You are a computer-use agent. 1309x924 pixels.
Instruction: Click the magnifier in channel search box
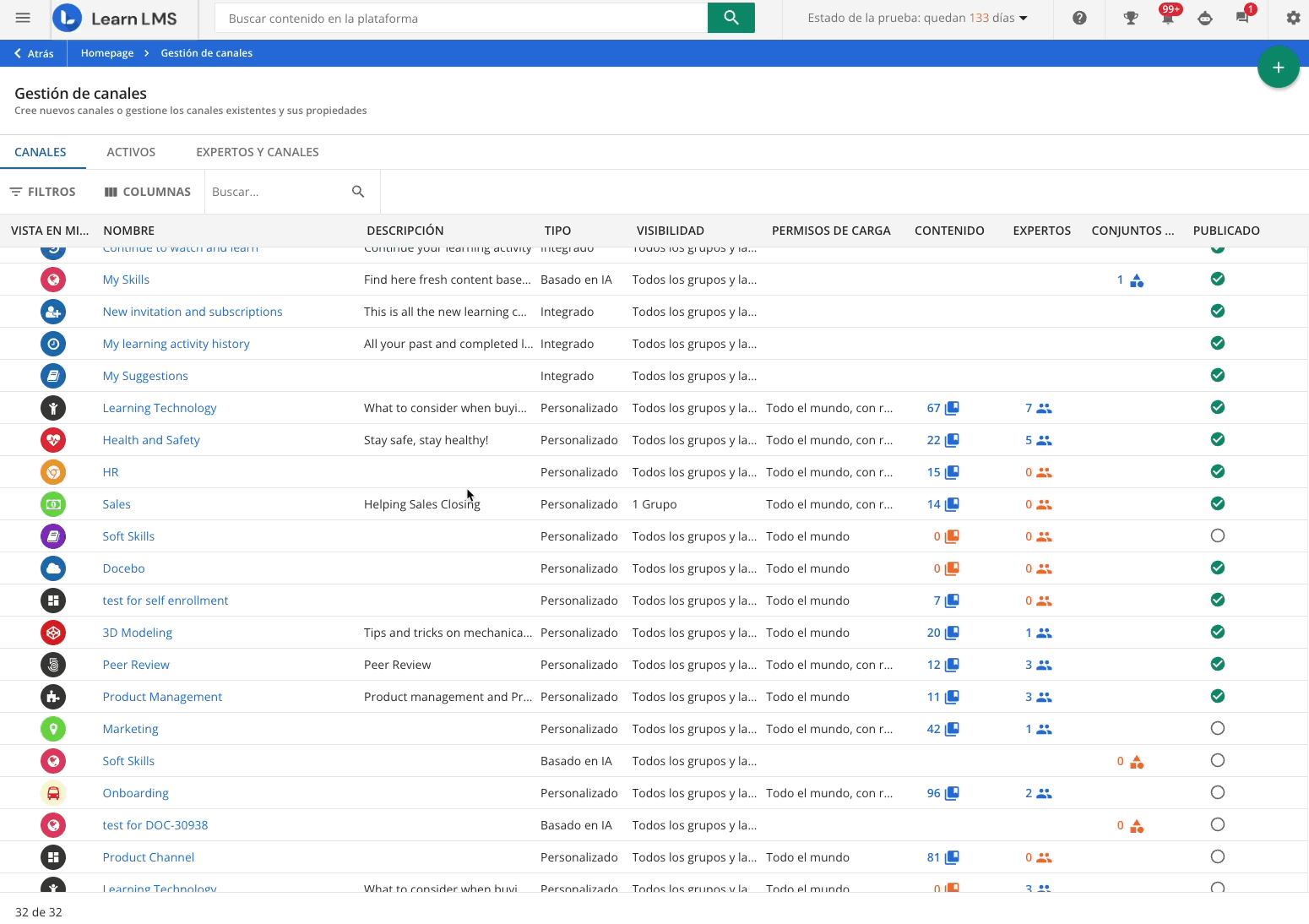(358, 192)
